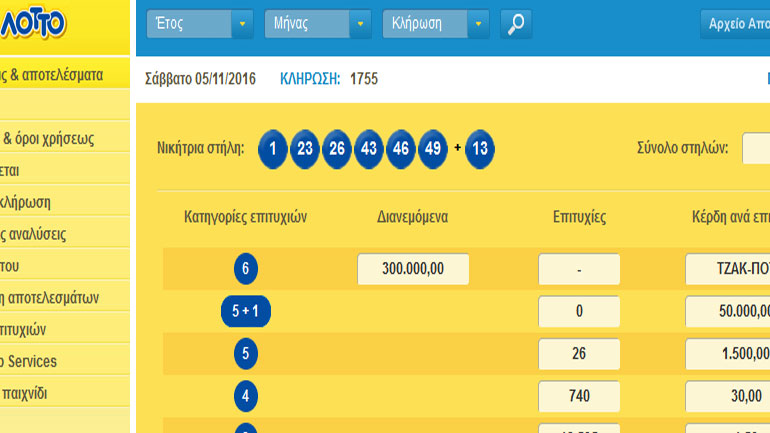Select the '& αποτελέσματα' sidebar item
Image resolution: width=770 pixels, height=433 pixels.
pyautogui.click(x=65, y=75)
